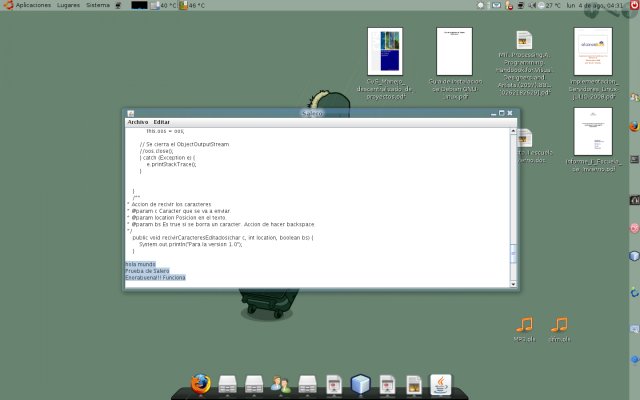Click the line "Enorabuena!!! Funciona"

tap(156, 278)
